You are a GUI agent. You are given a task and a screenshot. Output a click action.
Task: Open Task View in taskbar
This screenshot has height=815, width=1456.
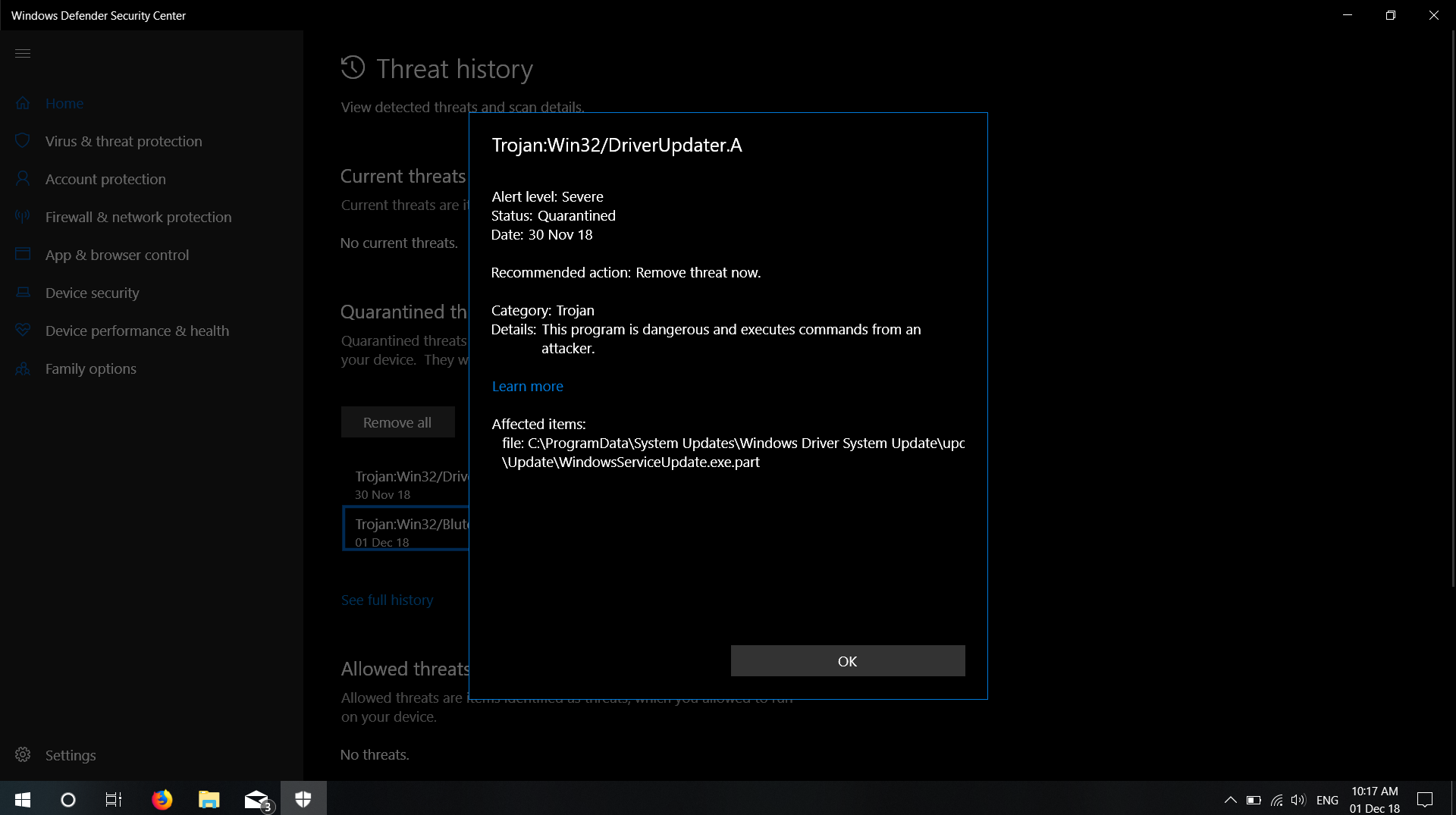(x=114, y=799)
